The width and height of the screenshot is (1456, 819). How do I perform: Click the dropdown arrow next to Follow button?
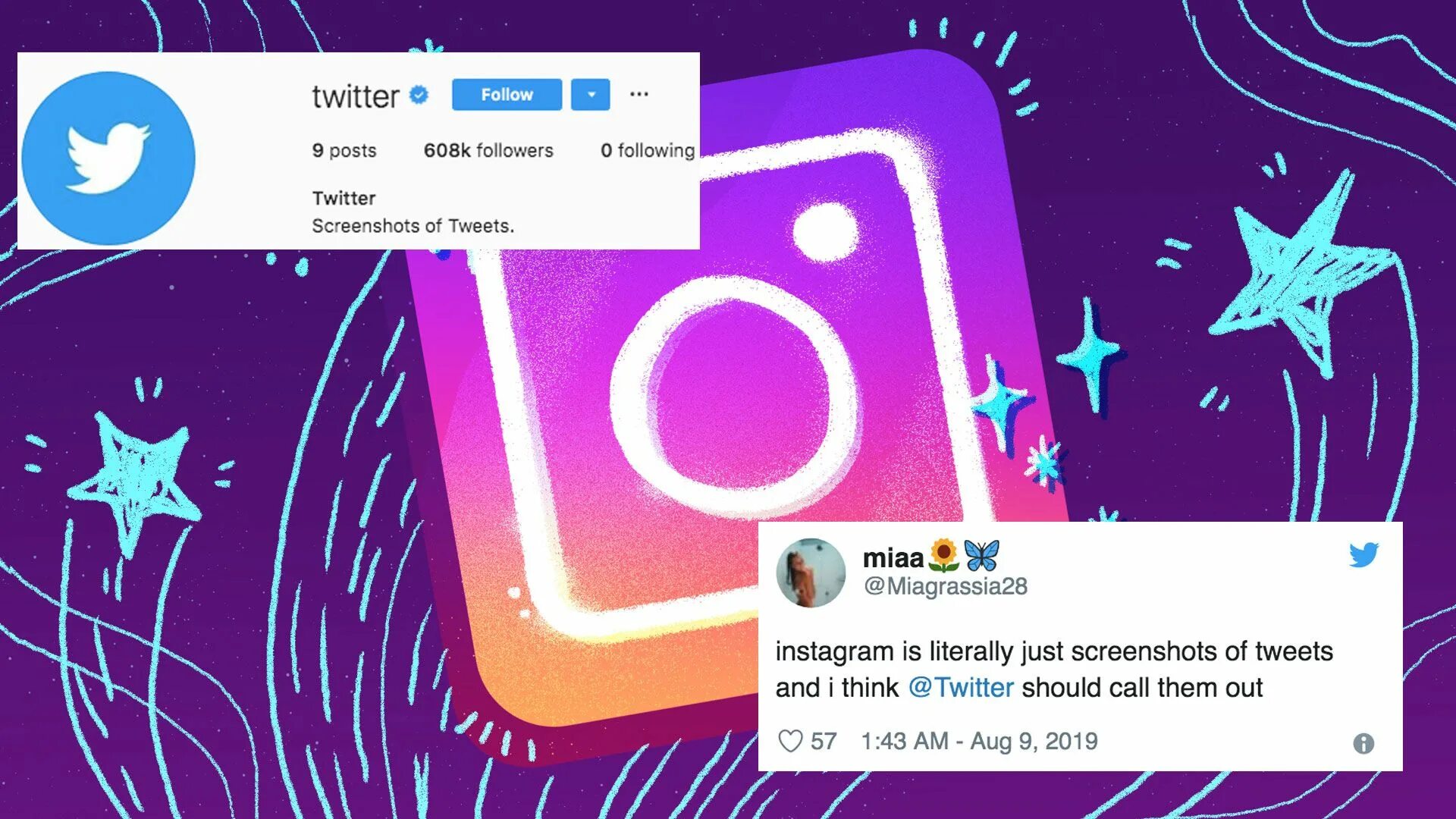click(x=590, y=94)
